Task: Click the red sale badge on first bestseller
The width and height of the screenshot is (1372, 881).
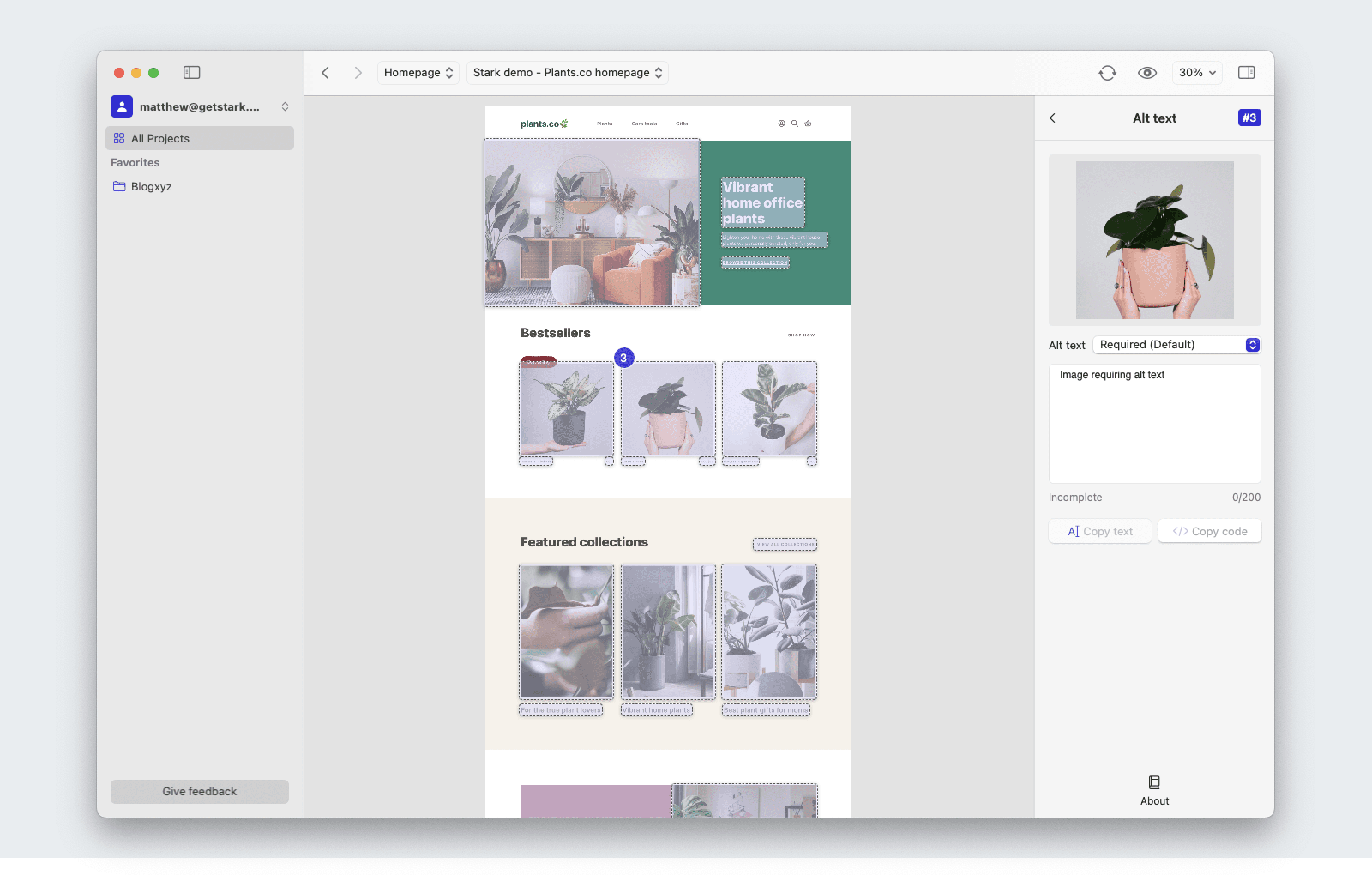Action: [538, 362]
